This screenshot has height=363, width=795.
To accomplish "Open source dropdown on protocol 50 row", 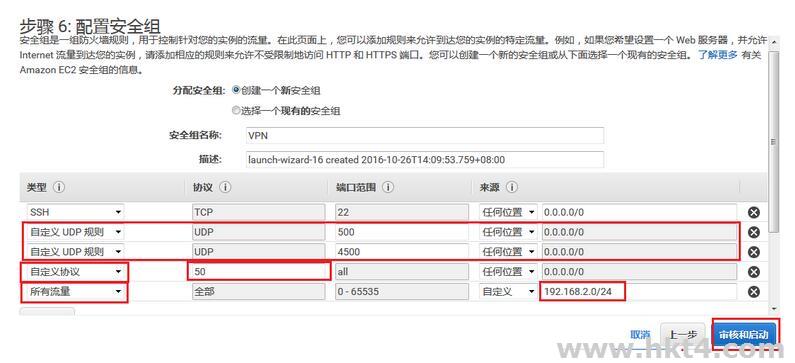I will tap(509, 272).
